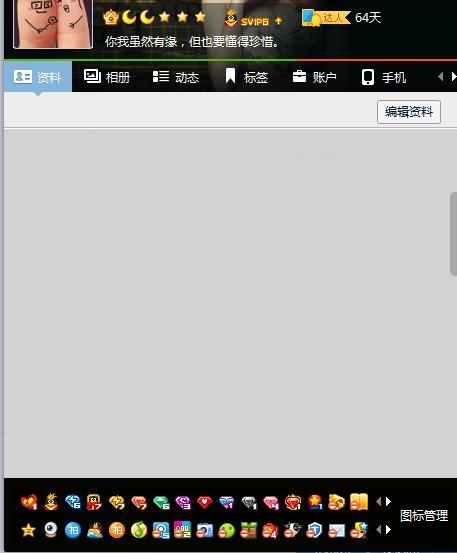The width and height of the screenshot is (457, 553).
Task: Show next icons in bottom icon row
Action: 388,529
